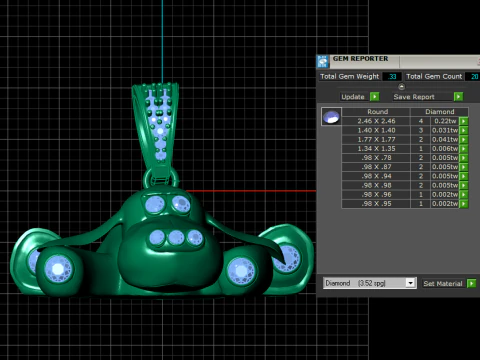The height and width of the screenshot is (360, 480).
Task: Click the green arrow next to Save Report
Action: pos(459,97)
